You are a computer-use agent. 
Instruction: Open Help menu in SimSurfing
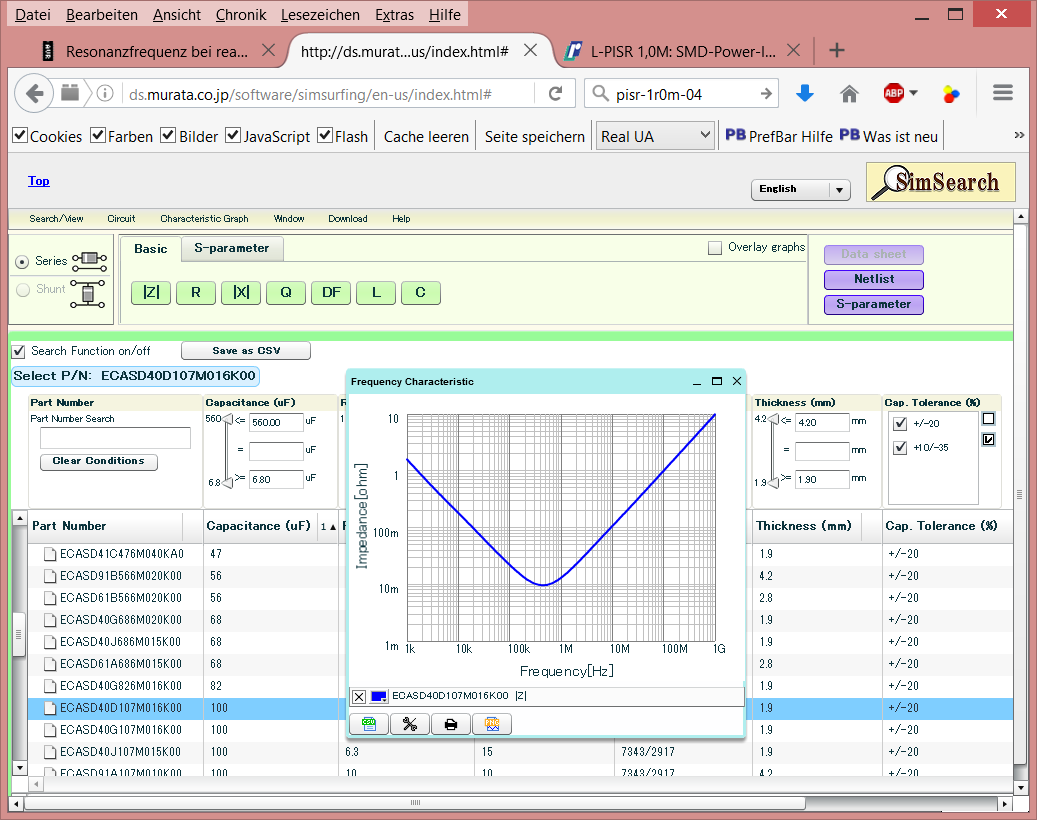tap(401, 219)
